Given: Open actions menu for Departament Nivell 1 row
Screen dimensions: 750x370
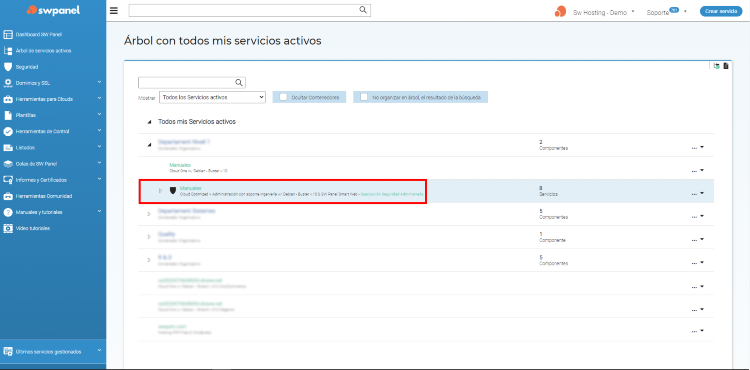Looking at the screenshot, I should (x=697, y=148).
